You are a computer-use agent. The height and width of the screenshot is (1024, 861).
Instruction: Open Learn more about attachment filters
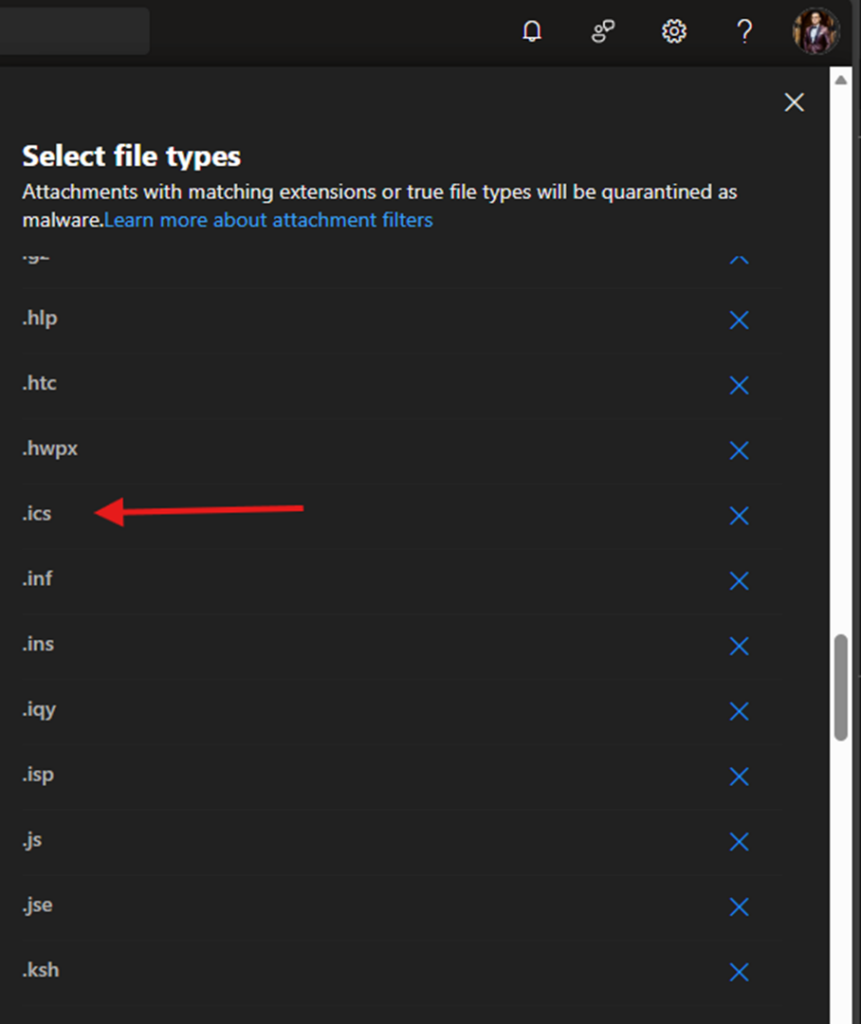(269, 220)
